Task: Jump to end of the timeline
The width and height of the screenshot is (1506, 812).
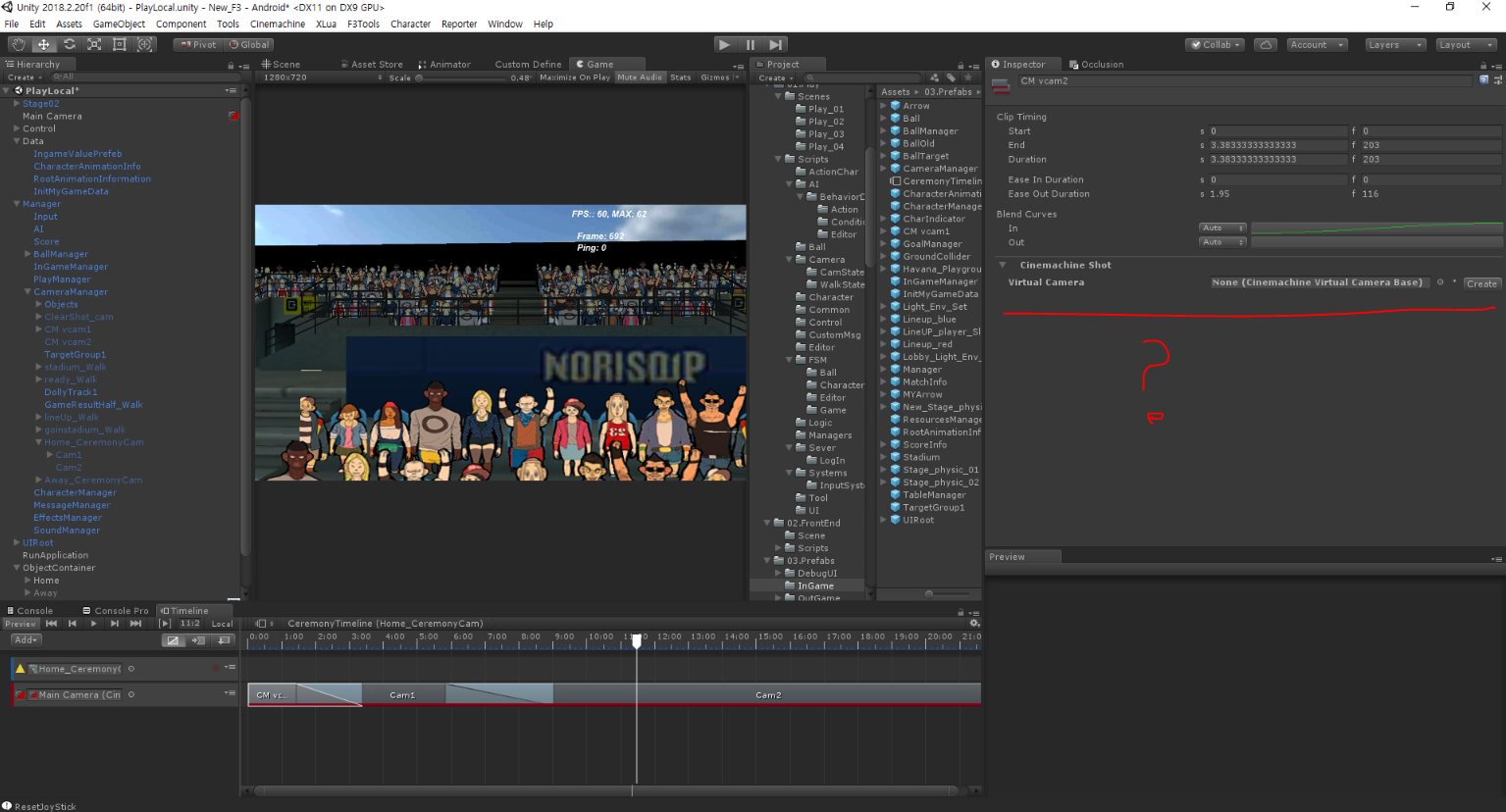Action: point(135,624)
